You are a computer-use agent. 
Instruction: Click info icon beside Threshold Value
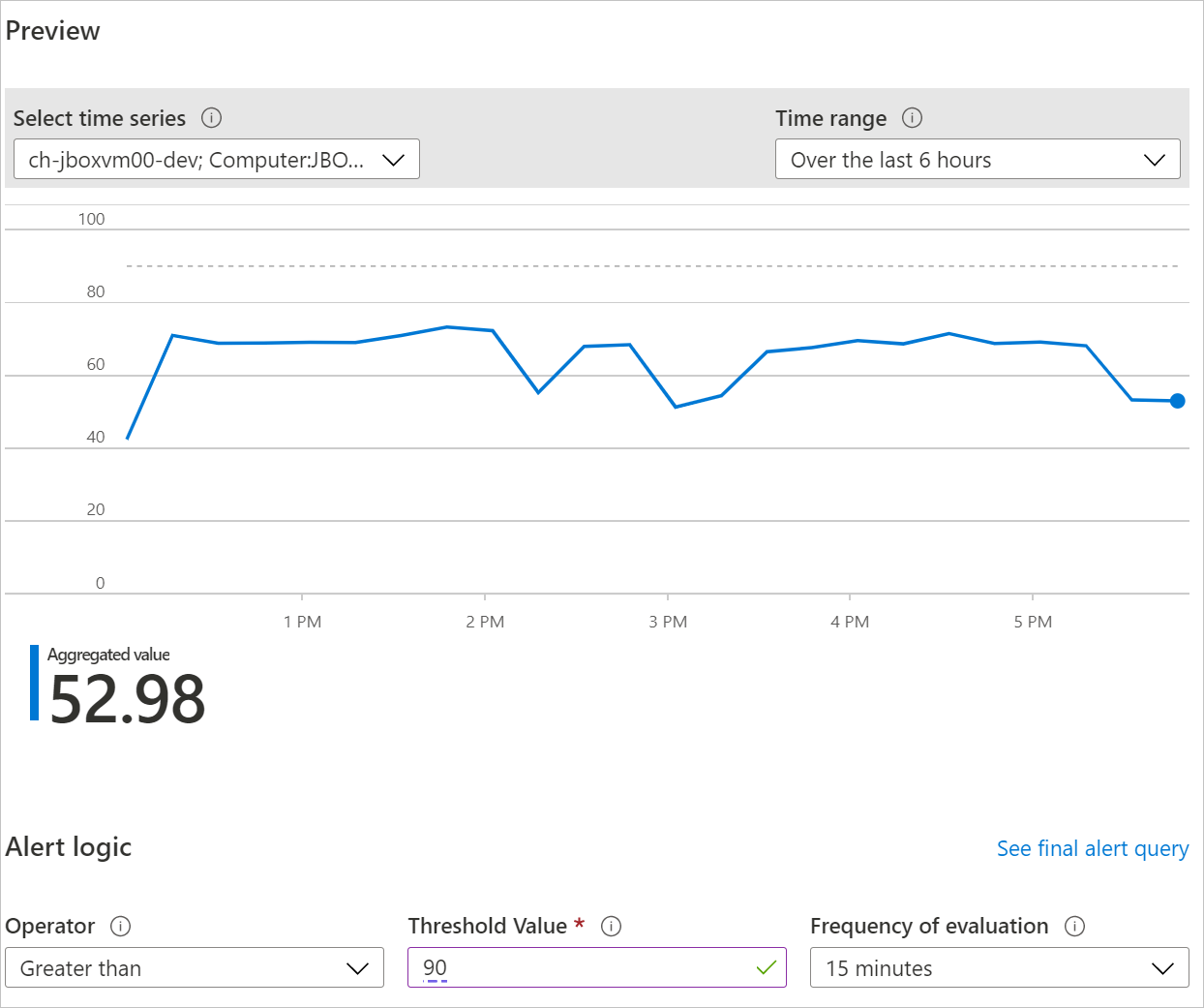pyautogui.click(x=611, y=927)
